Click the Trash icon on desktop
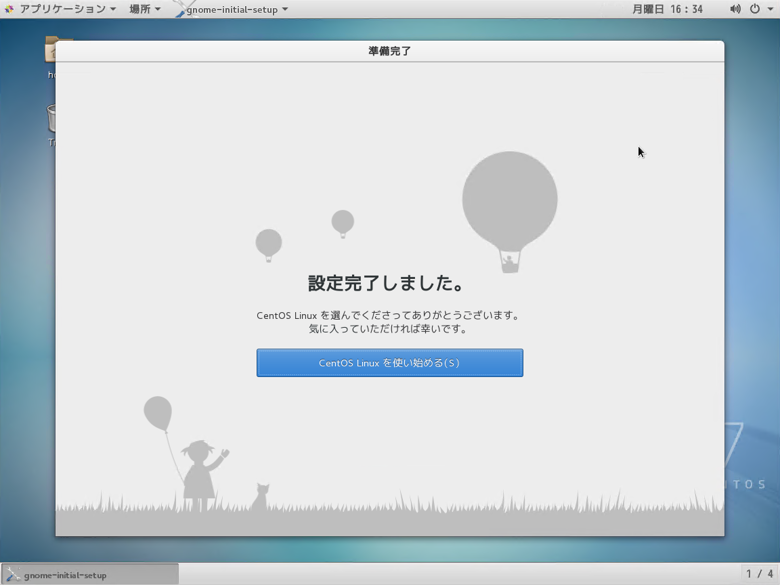The width and height of the screenshot is (780, 585). click(51, 118)
